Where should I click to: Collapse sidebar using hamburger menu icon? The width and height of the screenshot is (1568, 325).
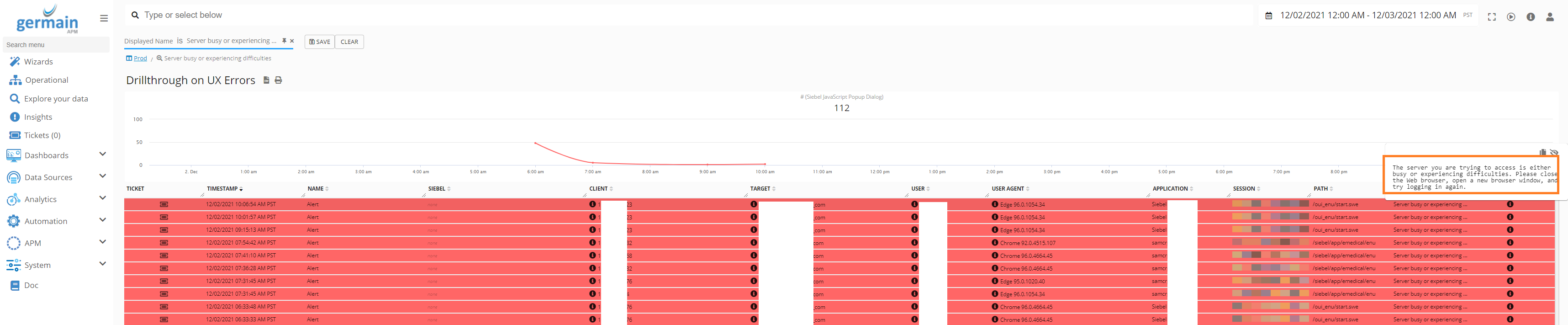click(104, 18)
